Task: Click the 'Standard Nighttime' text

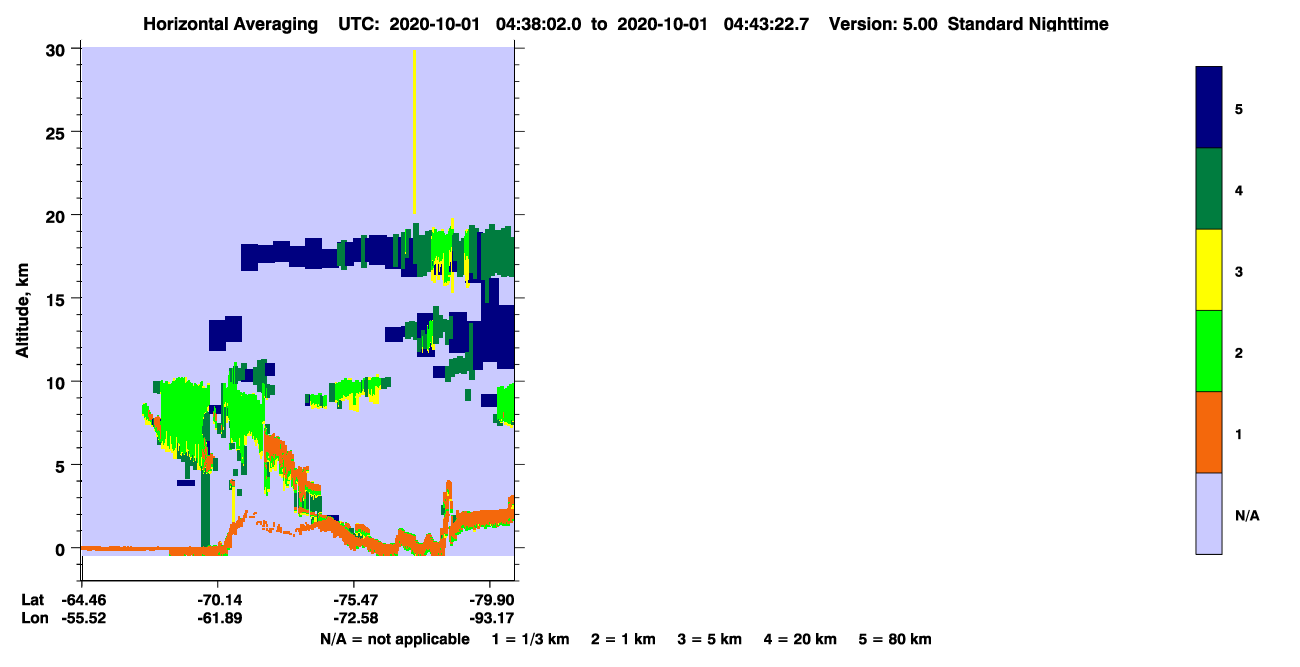Action: click(1028, 24)
